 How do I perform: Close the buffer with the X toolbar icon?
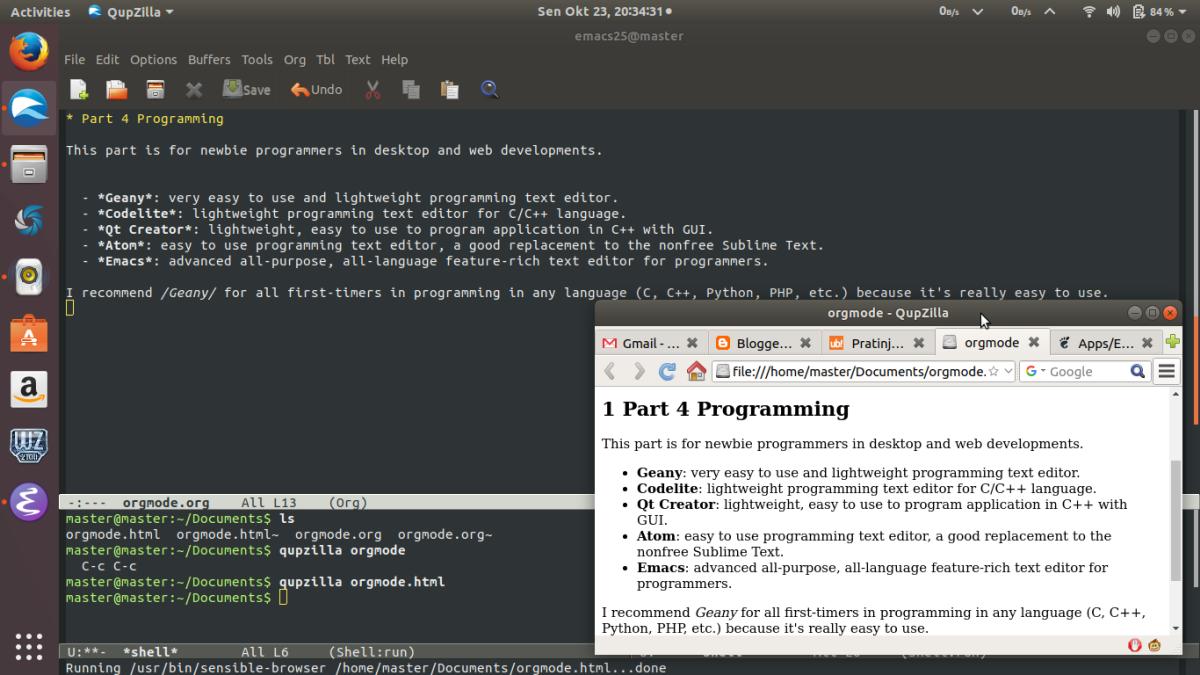(194, 90)
